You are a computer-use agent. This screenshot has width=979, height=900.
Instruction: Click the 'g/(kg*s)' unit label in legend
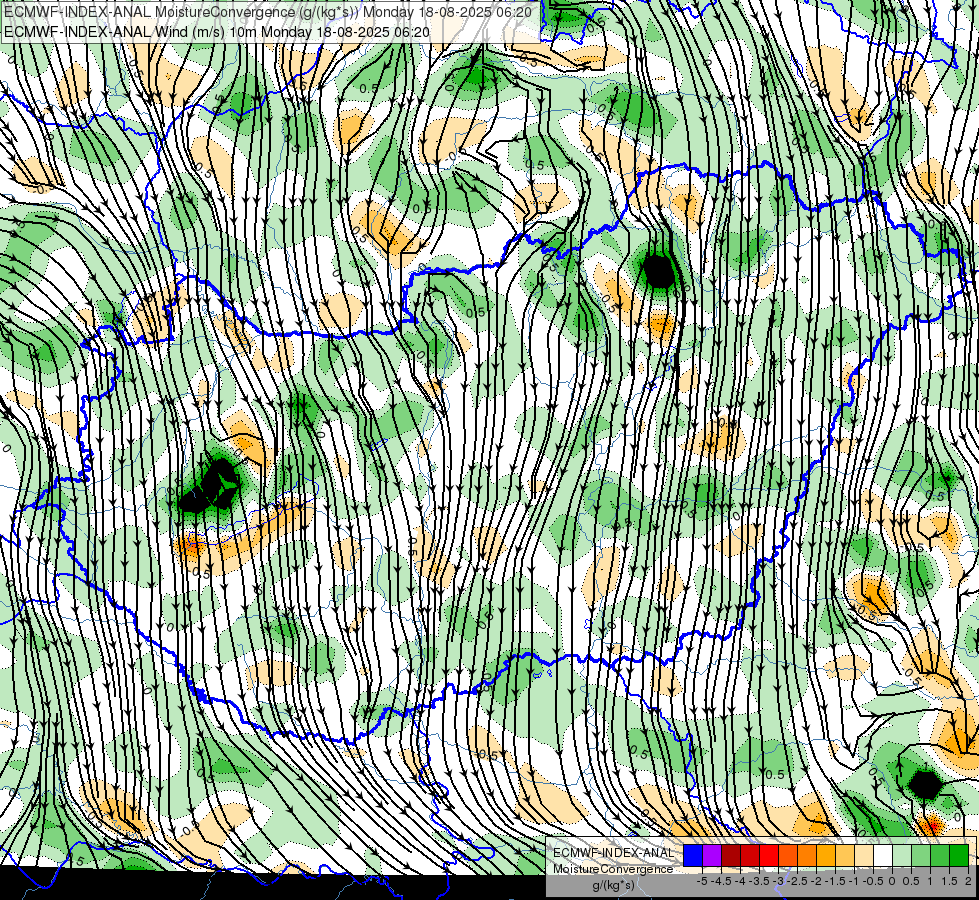pyautogui.click(x=613, y=885)
